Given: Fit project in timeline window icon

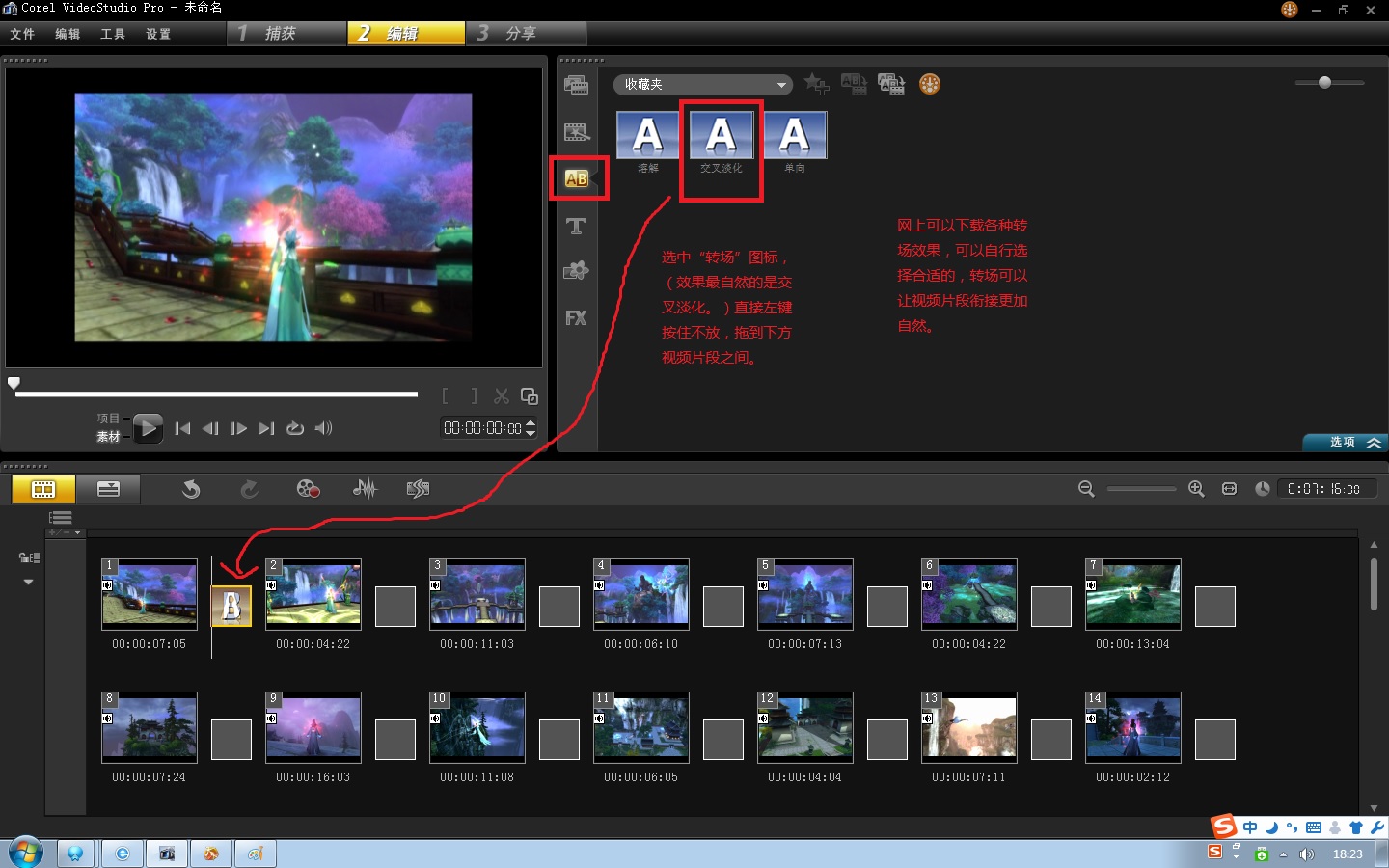Looking at the screenshot, I should pyautogui.click(x=1229, y=489).
